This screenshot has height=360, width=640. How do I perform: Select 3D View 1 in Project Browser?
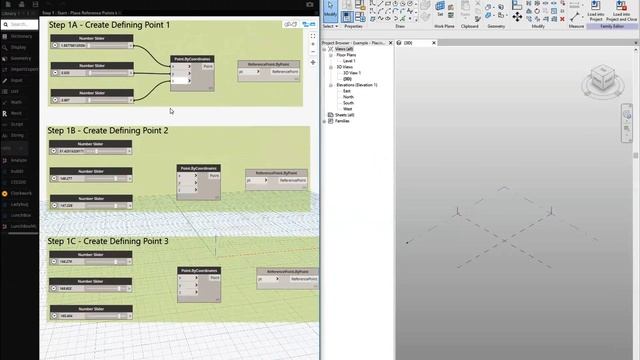352,73
